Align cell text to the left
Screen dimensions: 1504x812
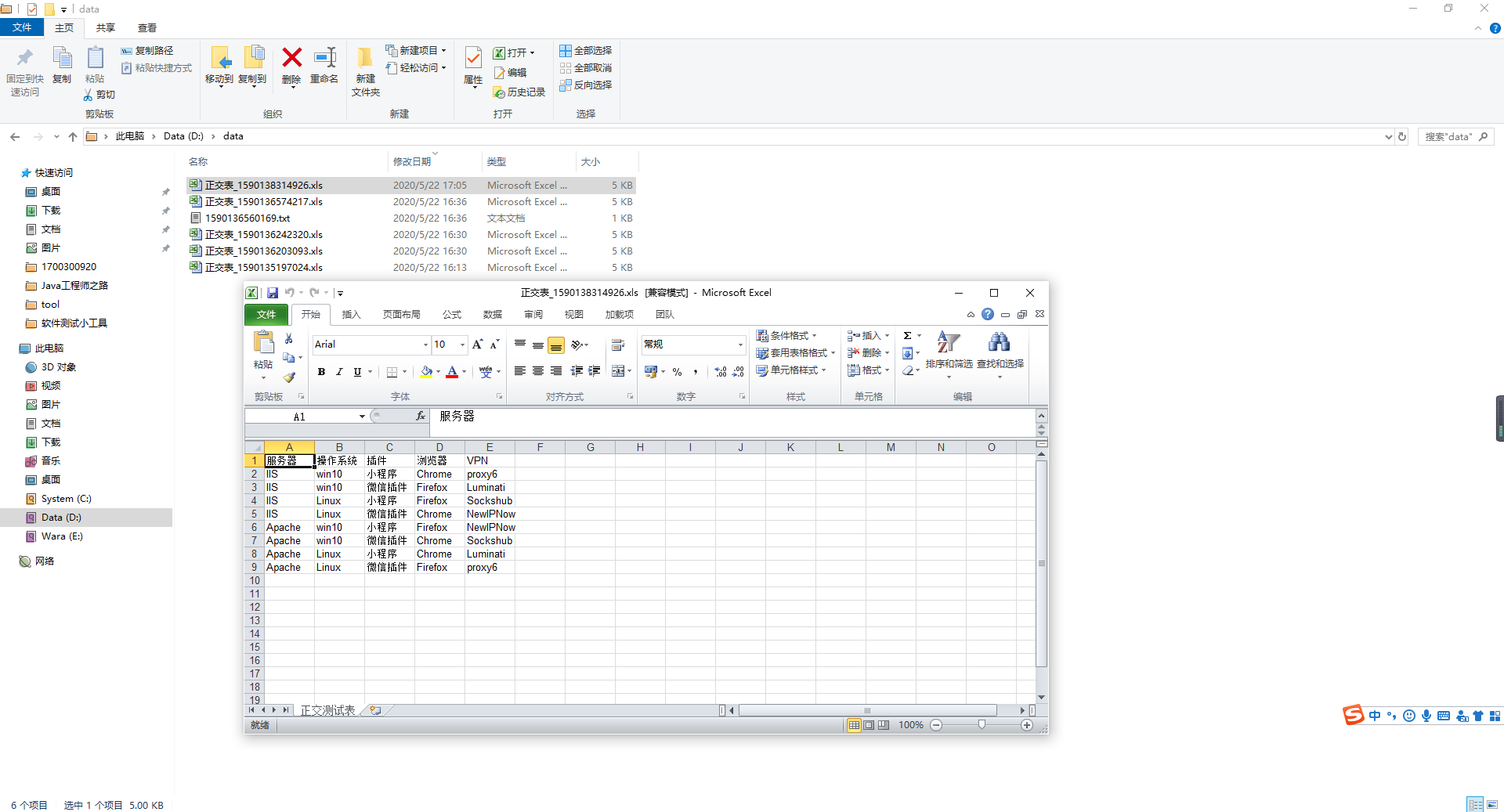[x=519, y=371]
